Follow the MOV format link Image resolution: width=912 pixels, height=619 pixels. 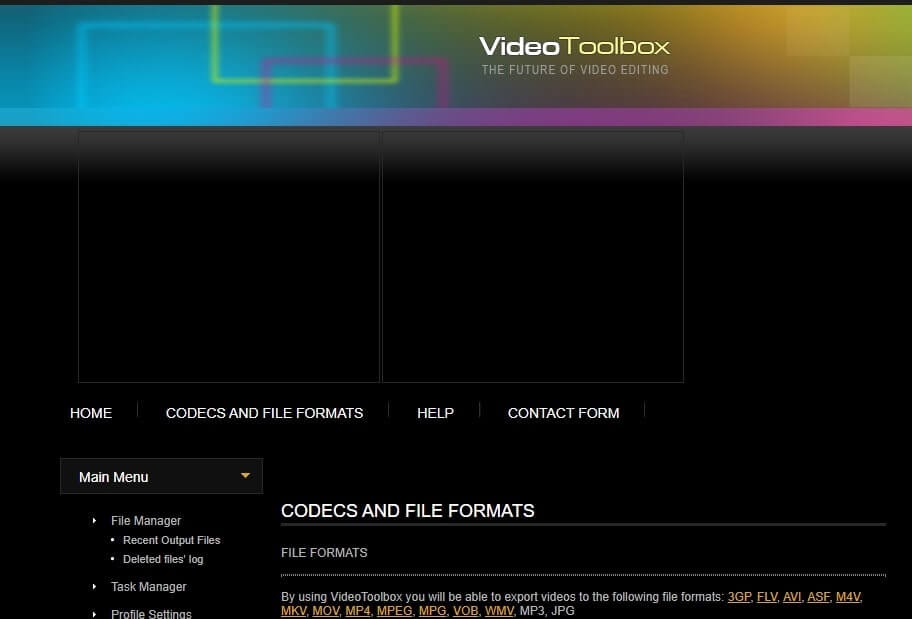(326, 611)
